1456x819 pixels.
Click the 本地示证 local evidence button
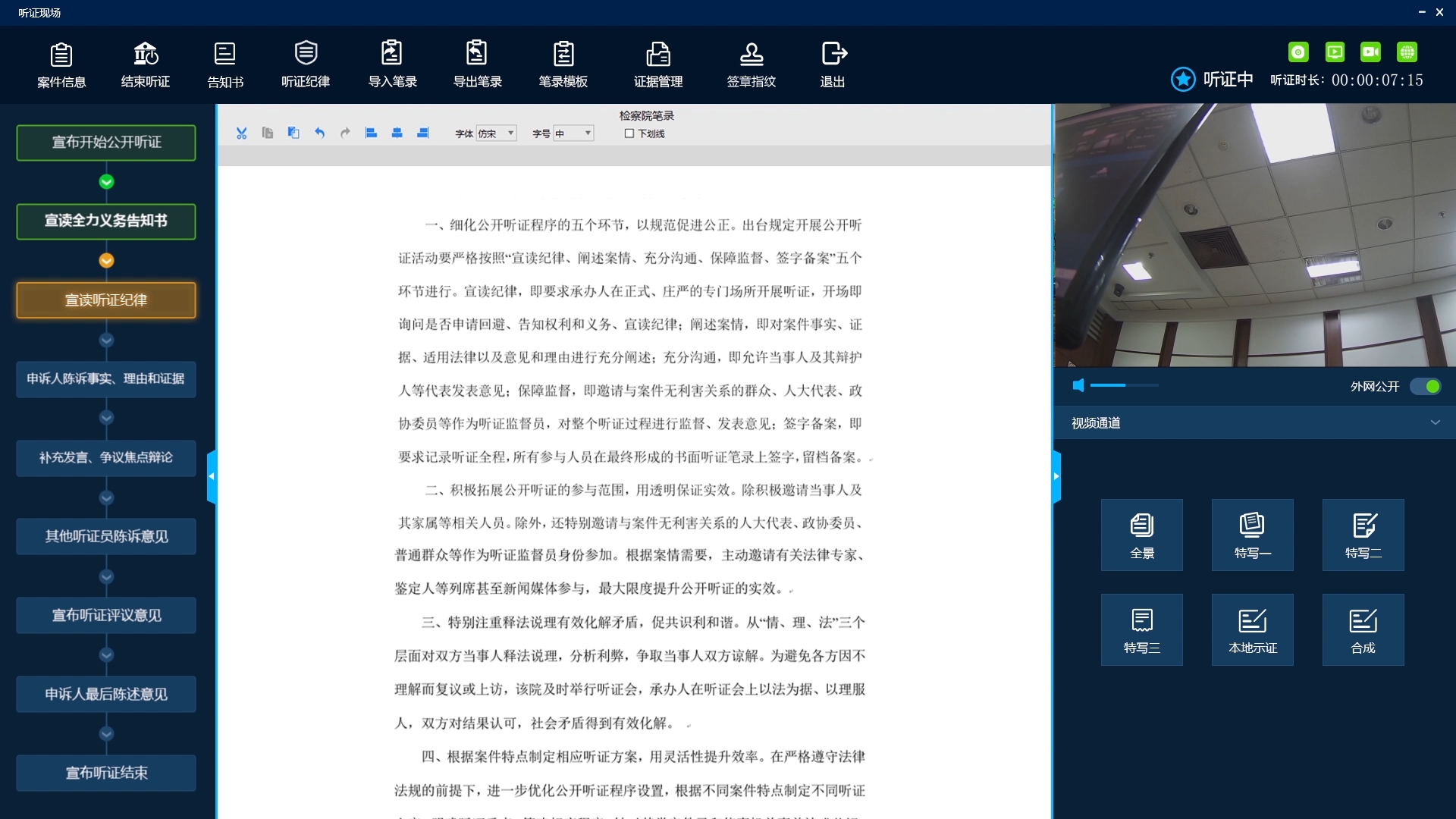[1252, 629]
